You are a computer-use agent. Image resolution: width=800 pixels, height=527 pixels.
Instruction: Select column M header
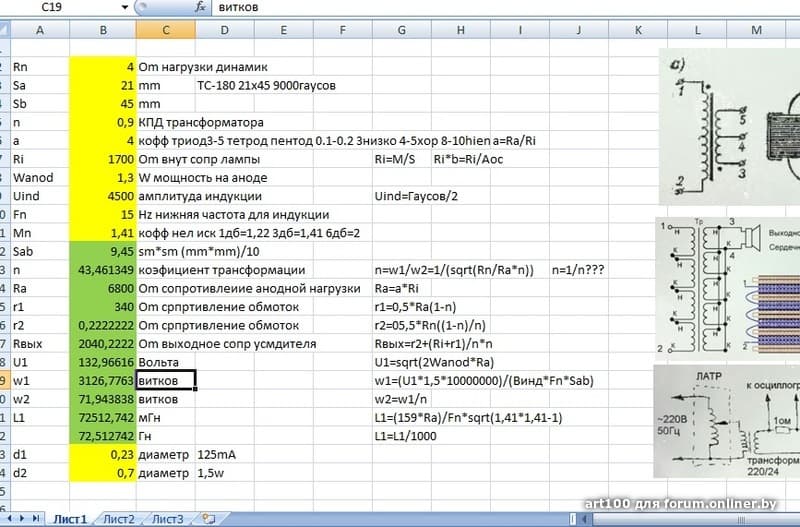point(756,30)
